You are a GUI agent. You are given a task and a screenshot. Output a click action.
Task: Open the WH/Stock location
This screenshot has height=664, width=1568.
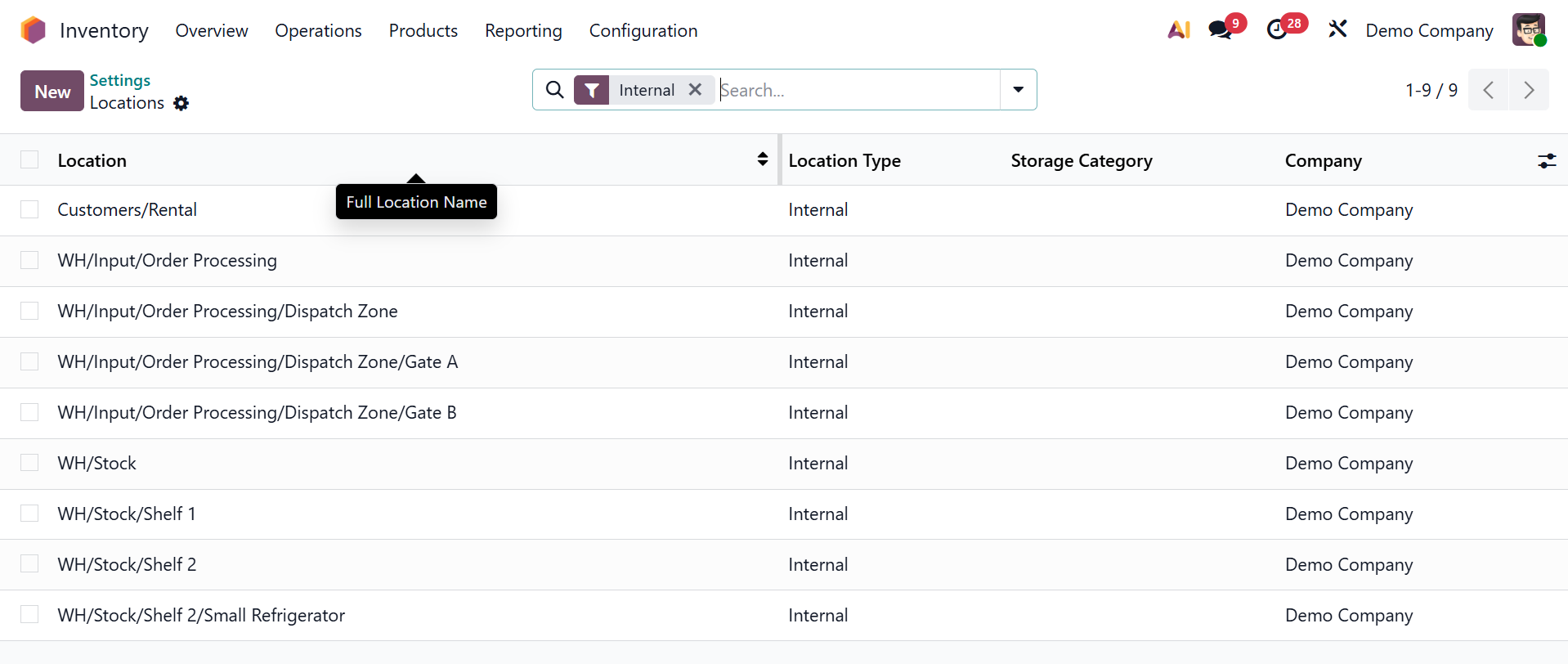(96, 463)
